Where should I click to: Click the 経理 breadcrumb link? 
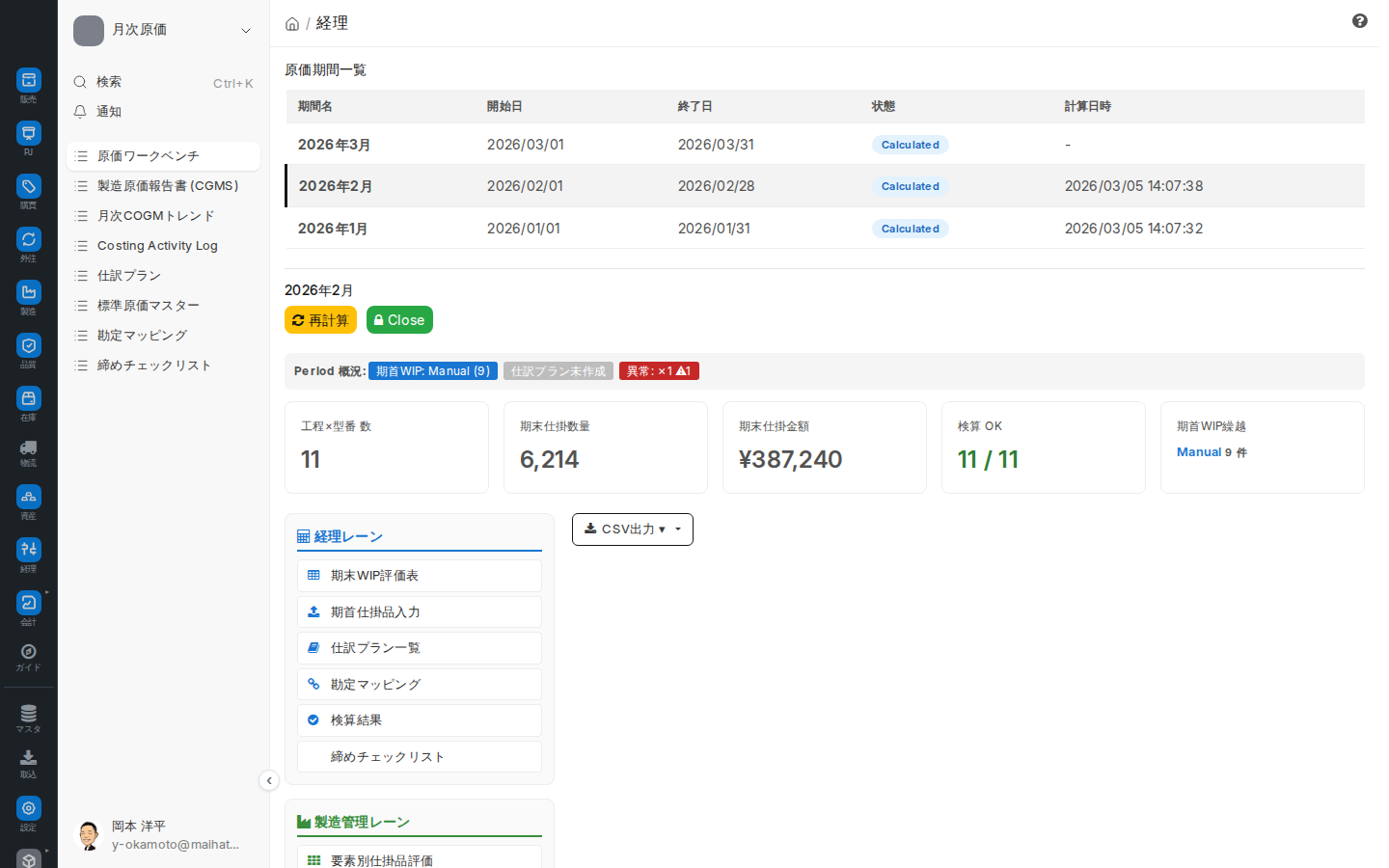(332, 23)
